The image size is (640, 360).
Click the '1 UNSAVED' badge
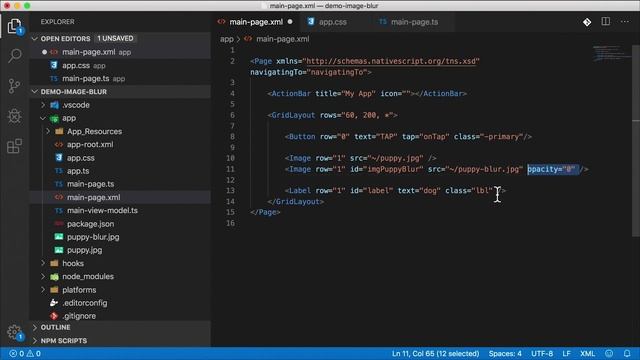115,38
